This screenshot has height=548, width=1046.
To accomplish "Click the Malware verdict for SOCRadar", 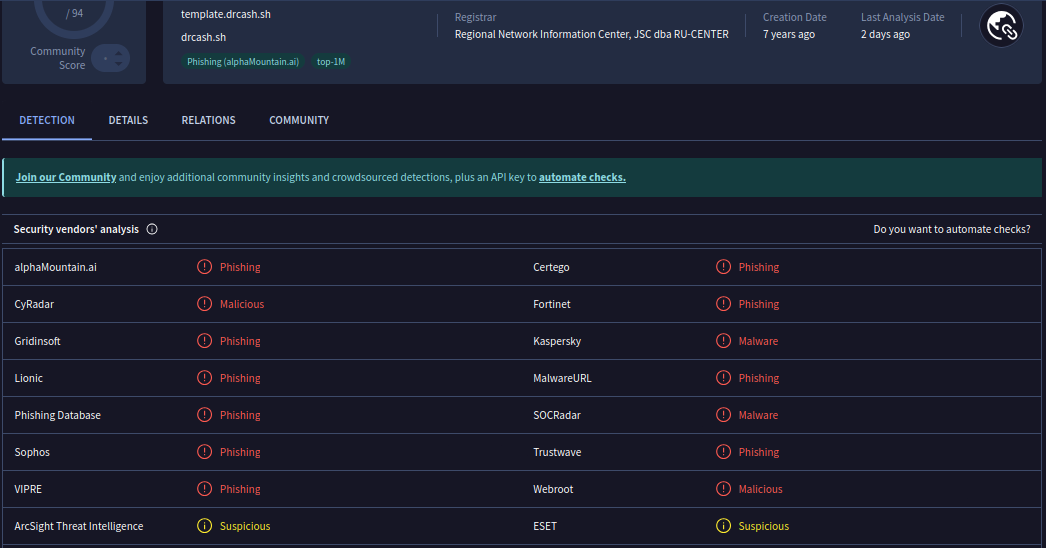I will pyautogui.click(x=758, y=415).
